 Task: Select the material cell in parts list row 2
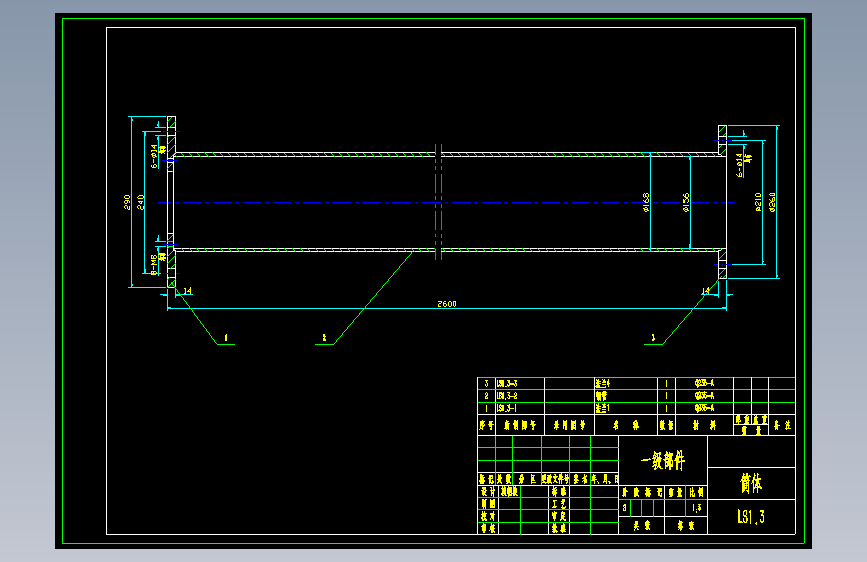(x=704, y=396)
